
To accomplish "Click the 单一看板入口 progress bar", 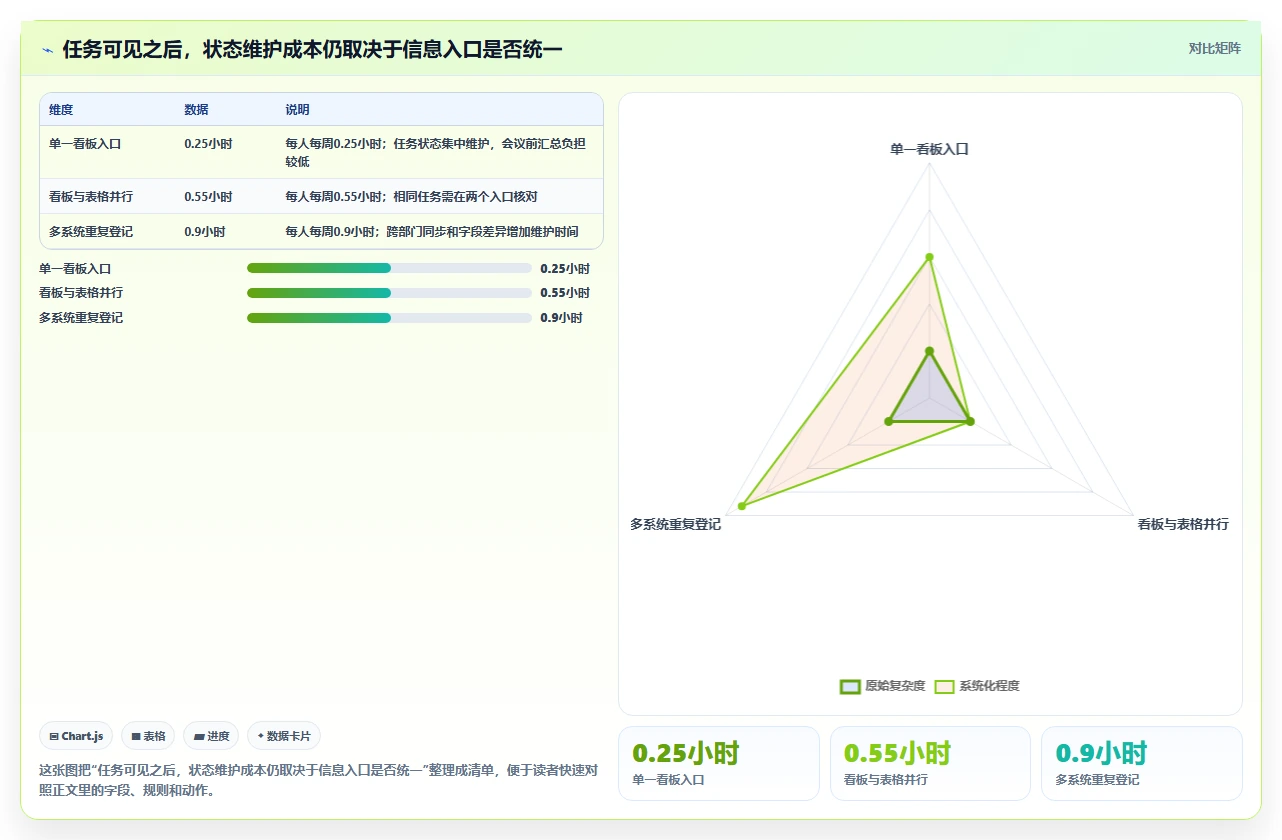I will click(x=389, y=268).
